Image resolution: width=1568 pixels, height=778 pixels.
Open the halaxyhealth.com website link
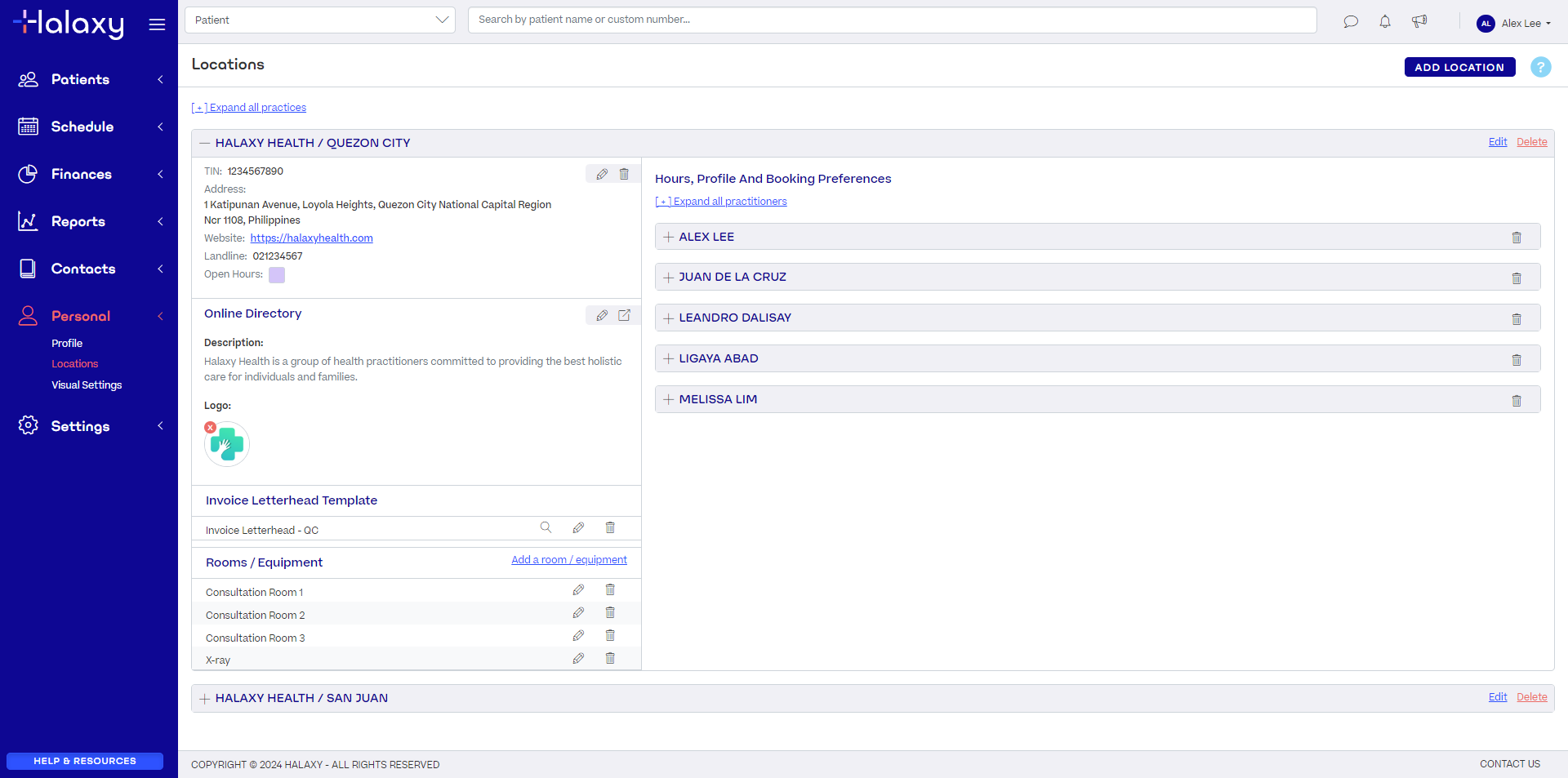click(311, 238)
